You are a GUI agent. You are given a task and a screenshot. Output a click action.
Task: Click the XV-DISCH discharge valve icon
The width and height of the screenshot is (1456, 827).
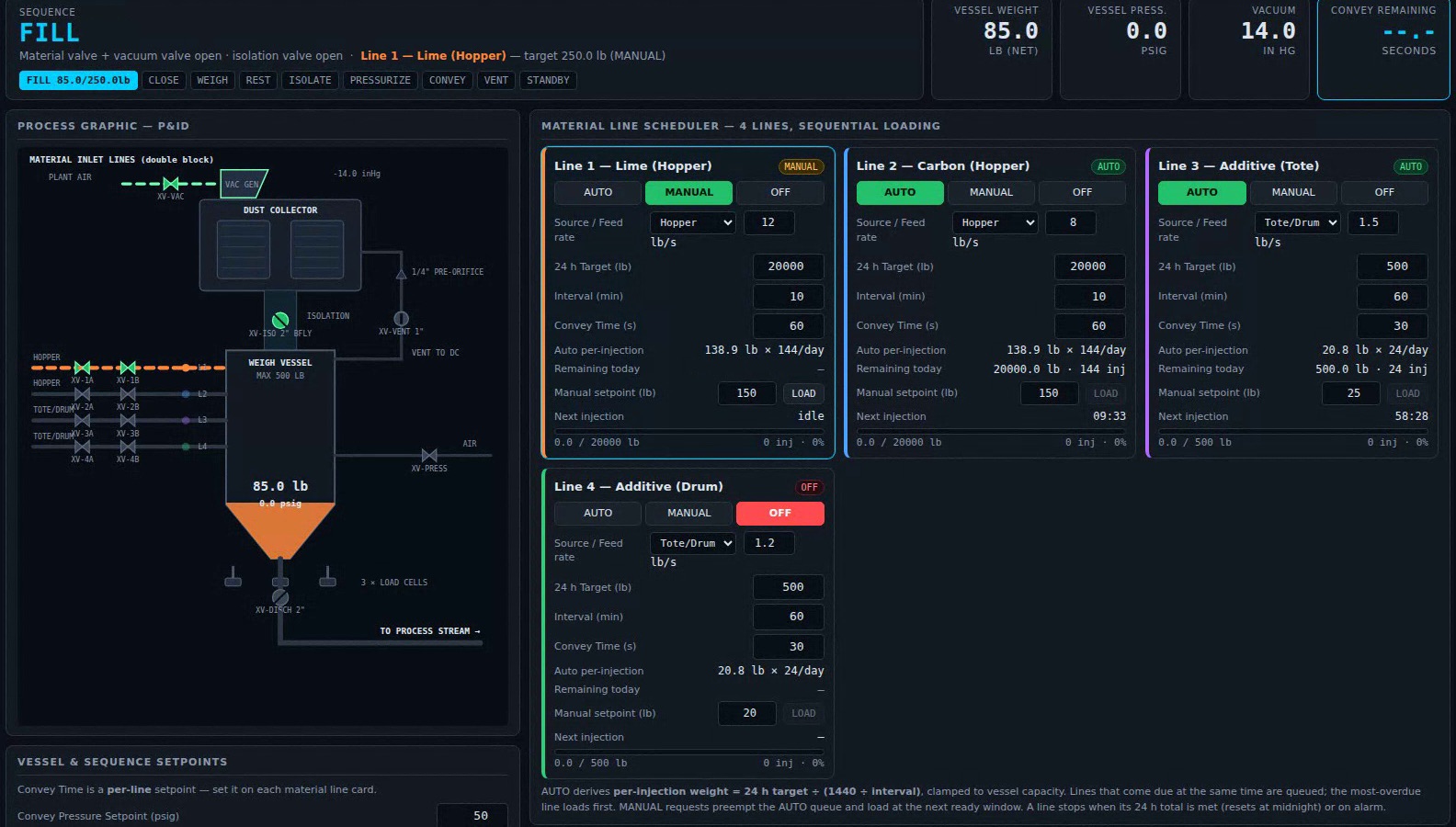pyautogui.click(x=280, y=597)
